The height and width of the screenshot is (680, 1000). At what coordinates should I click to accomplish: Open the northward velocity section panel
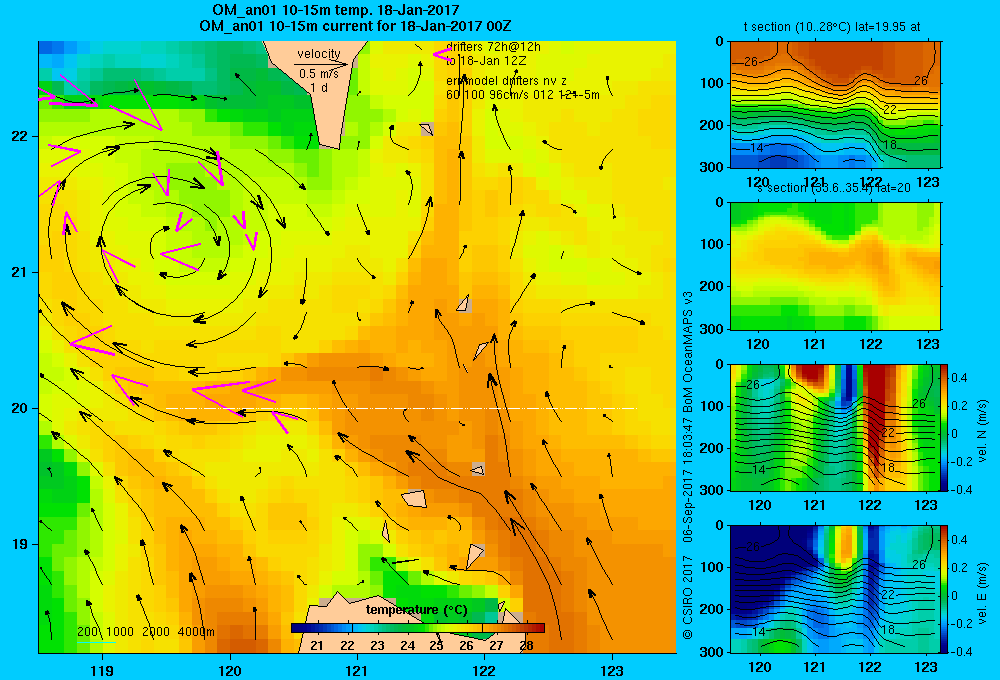pyautogui.click(x=835, y=427)
